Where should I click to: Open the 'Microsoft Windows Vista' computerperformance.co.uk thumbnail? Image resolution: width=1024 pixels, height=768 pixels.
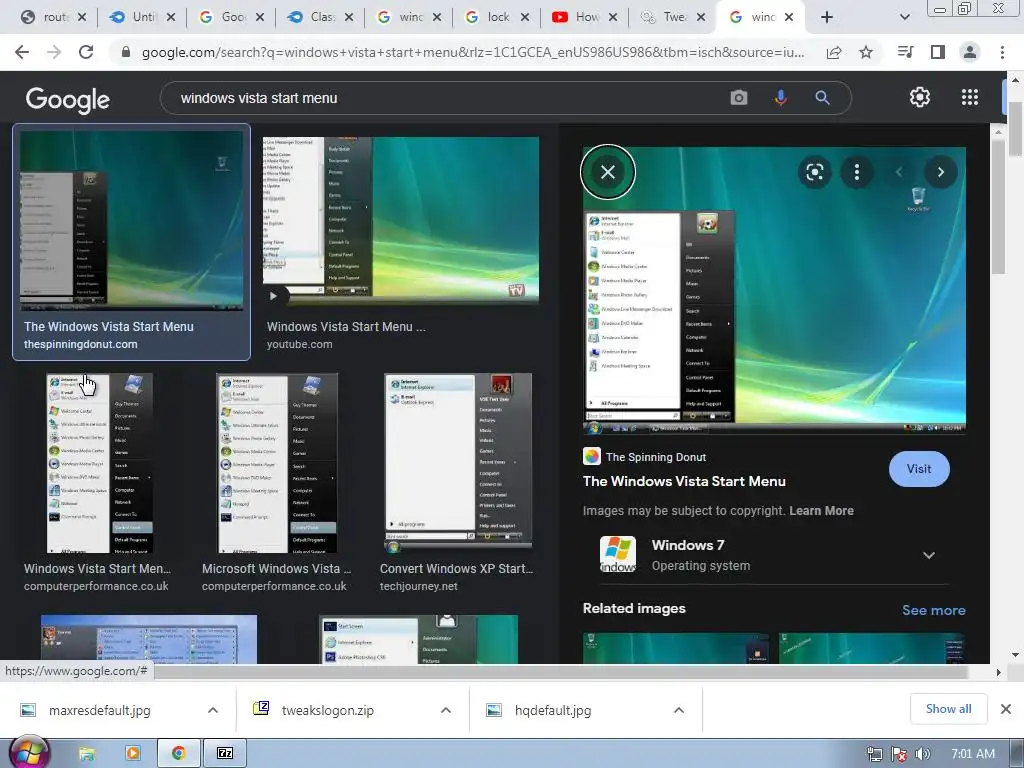(x=278, y=463)
